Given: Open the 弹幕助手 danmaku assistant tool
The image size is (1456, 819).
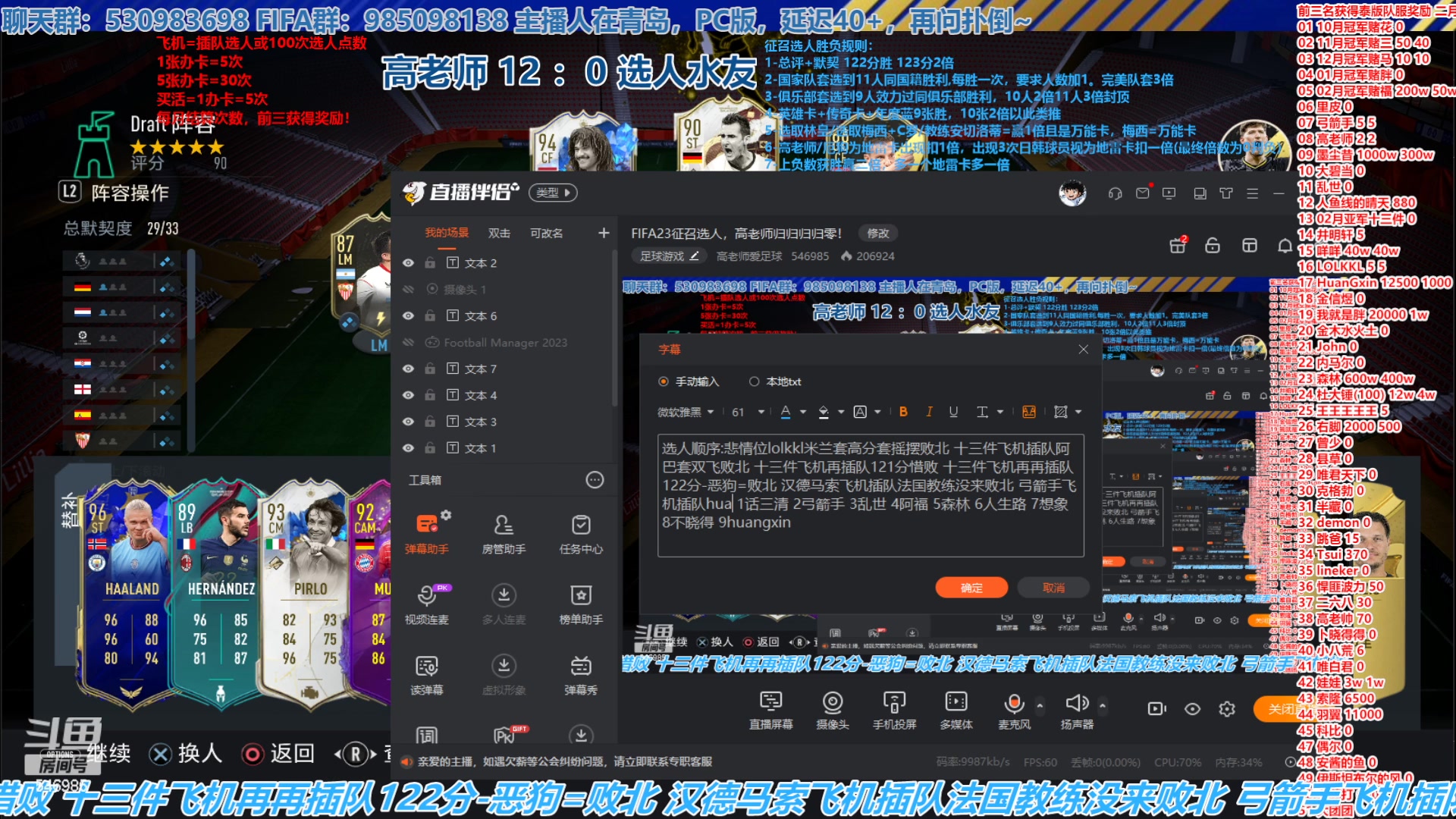Looking at the screenshot, I should click(427, 533).
